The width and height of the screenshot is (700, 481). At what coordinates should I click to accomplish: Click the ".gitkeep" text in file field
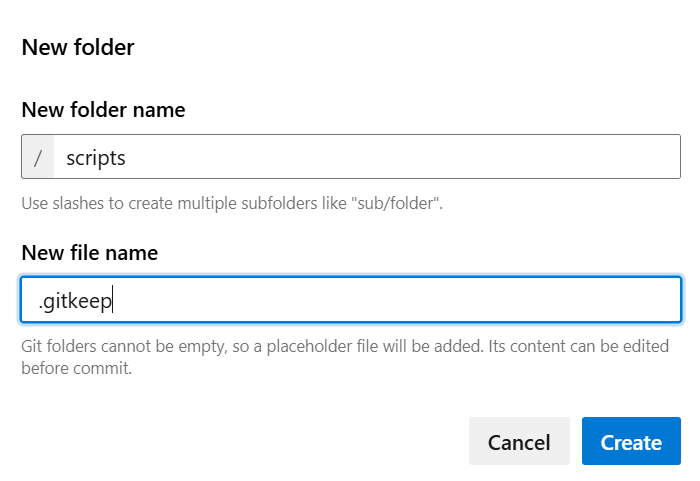pos(75,300)
